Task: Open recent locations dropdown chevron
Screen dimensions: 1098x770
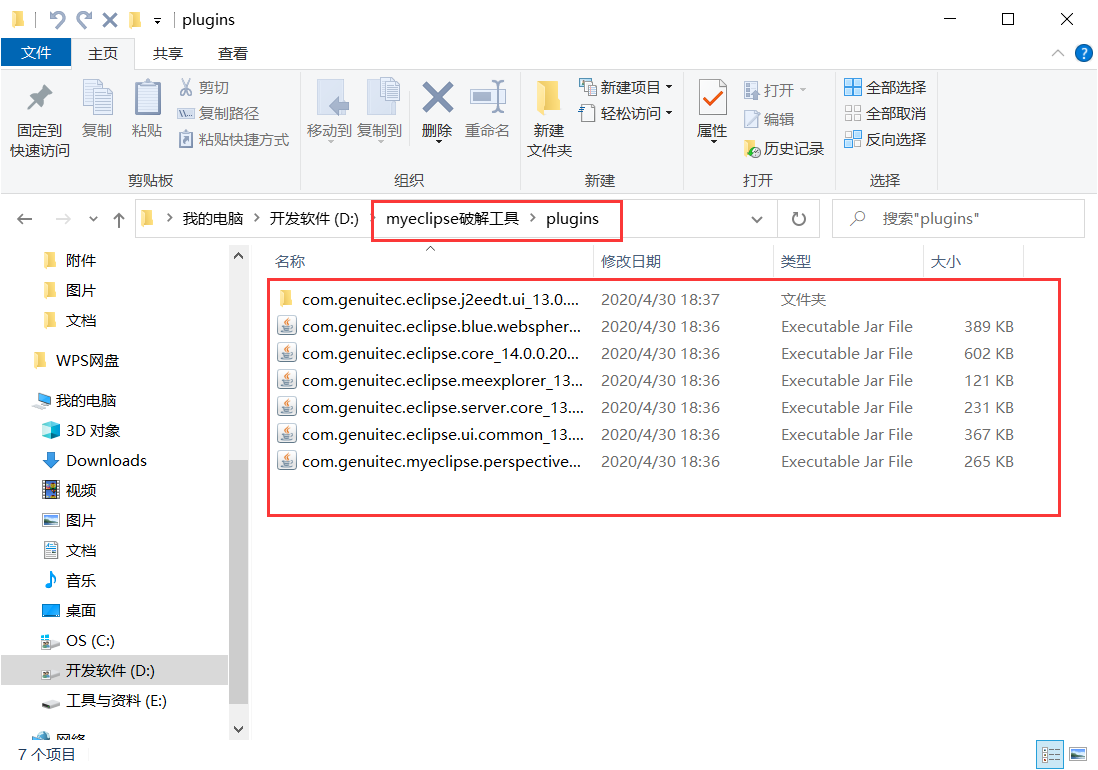Action: [x=93, y=219]
